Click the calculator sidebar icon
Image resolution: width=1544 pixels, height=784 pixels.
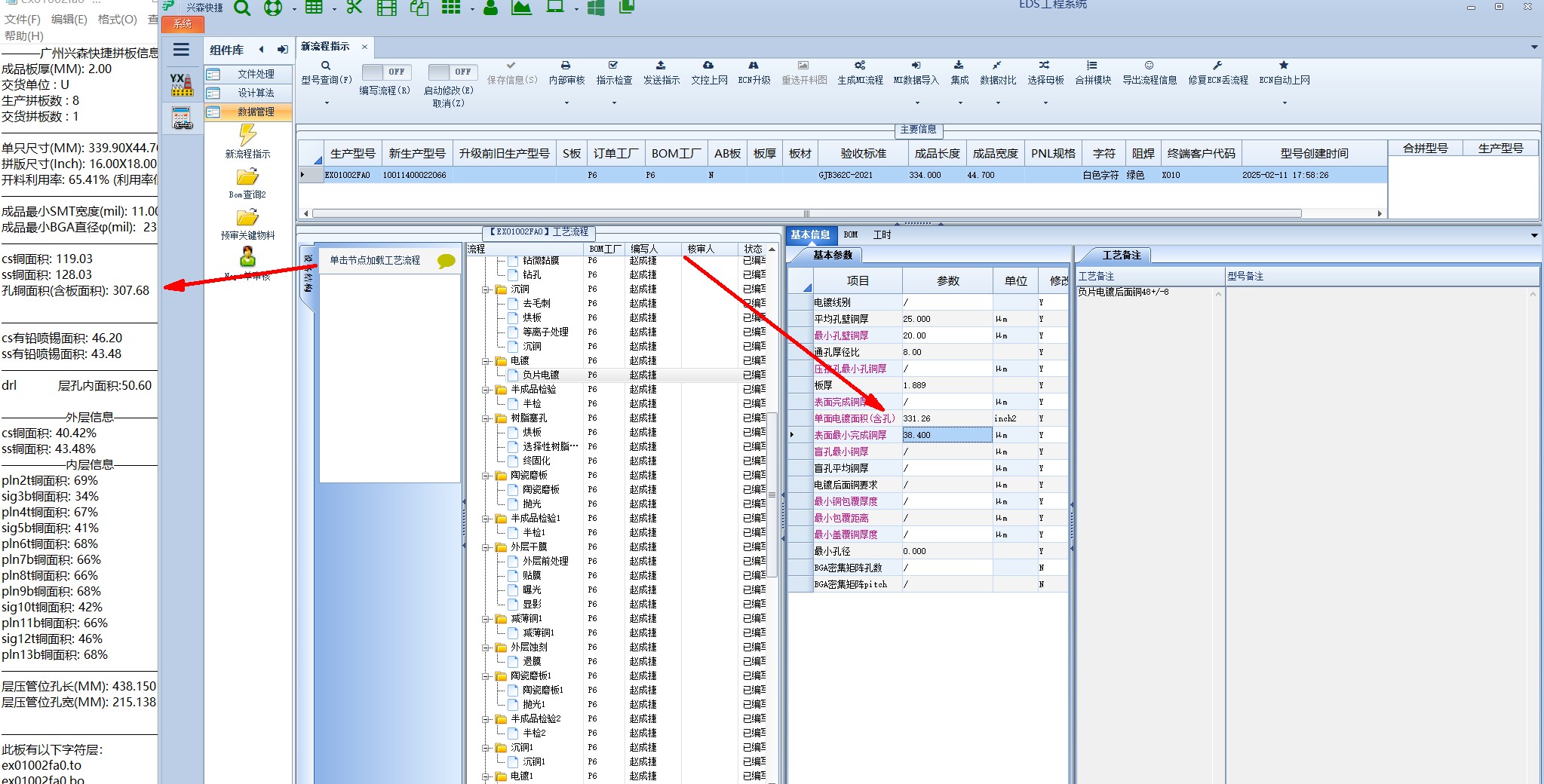click(x=182, y=118)
